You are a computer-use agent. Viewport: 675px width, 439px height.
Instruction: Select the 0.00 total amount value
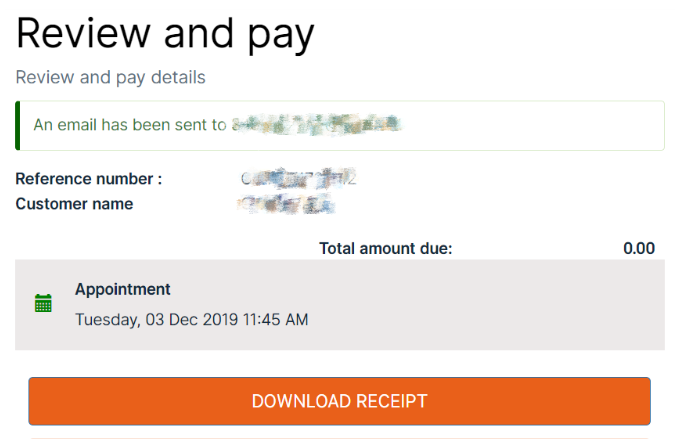click(638, 248)
